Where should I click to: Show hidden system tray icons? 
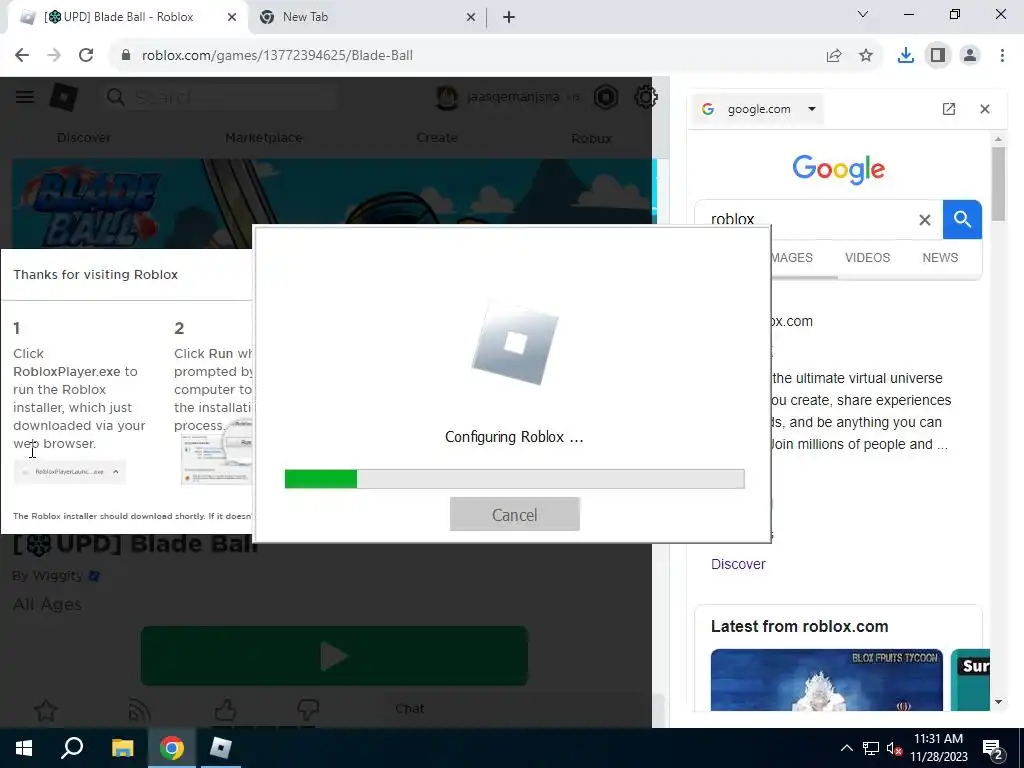point(846,748)
